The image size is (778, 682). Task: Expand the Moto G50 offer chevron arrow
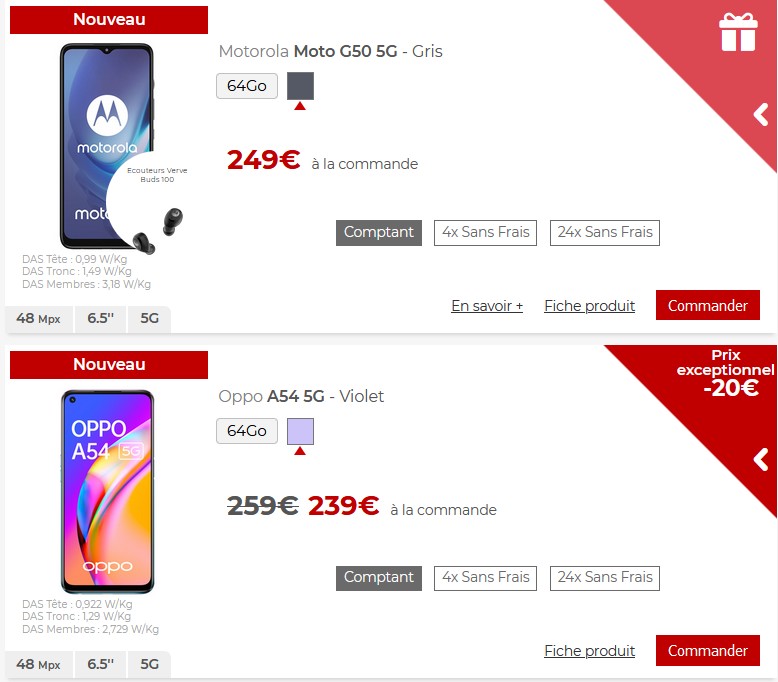pos(761,115)
